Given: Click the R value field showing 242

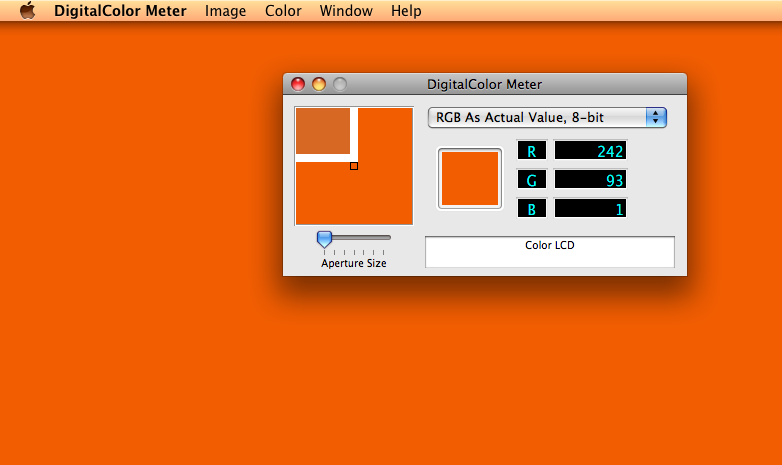Looking at the screenshot, I should tap(590, 151).
